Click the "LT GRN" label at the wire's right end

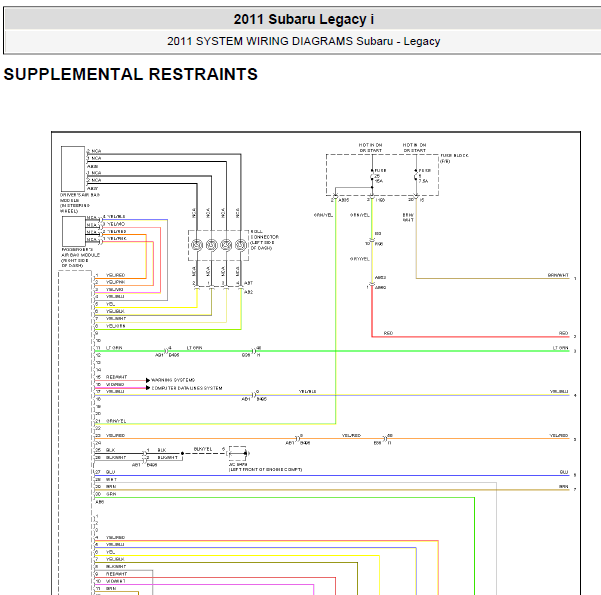[560, 348]
